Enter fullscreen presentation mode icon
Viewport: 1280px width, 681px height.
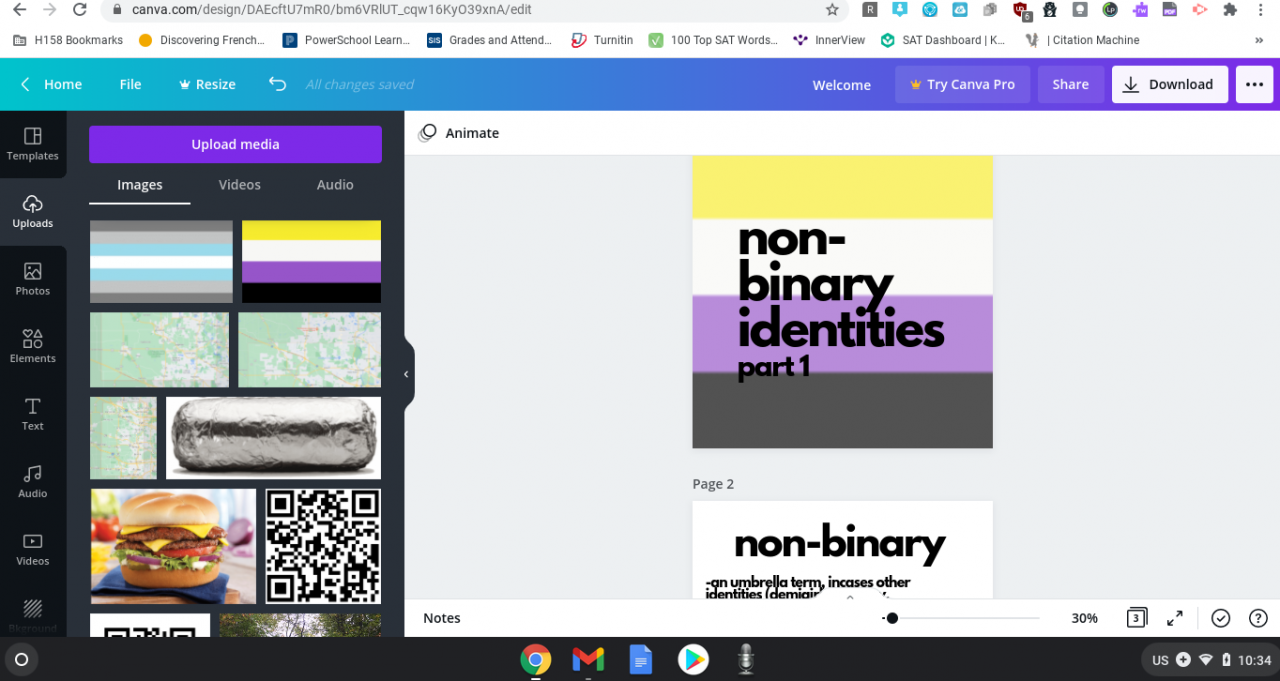(x=1175, y=618)
